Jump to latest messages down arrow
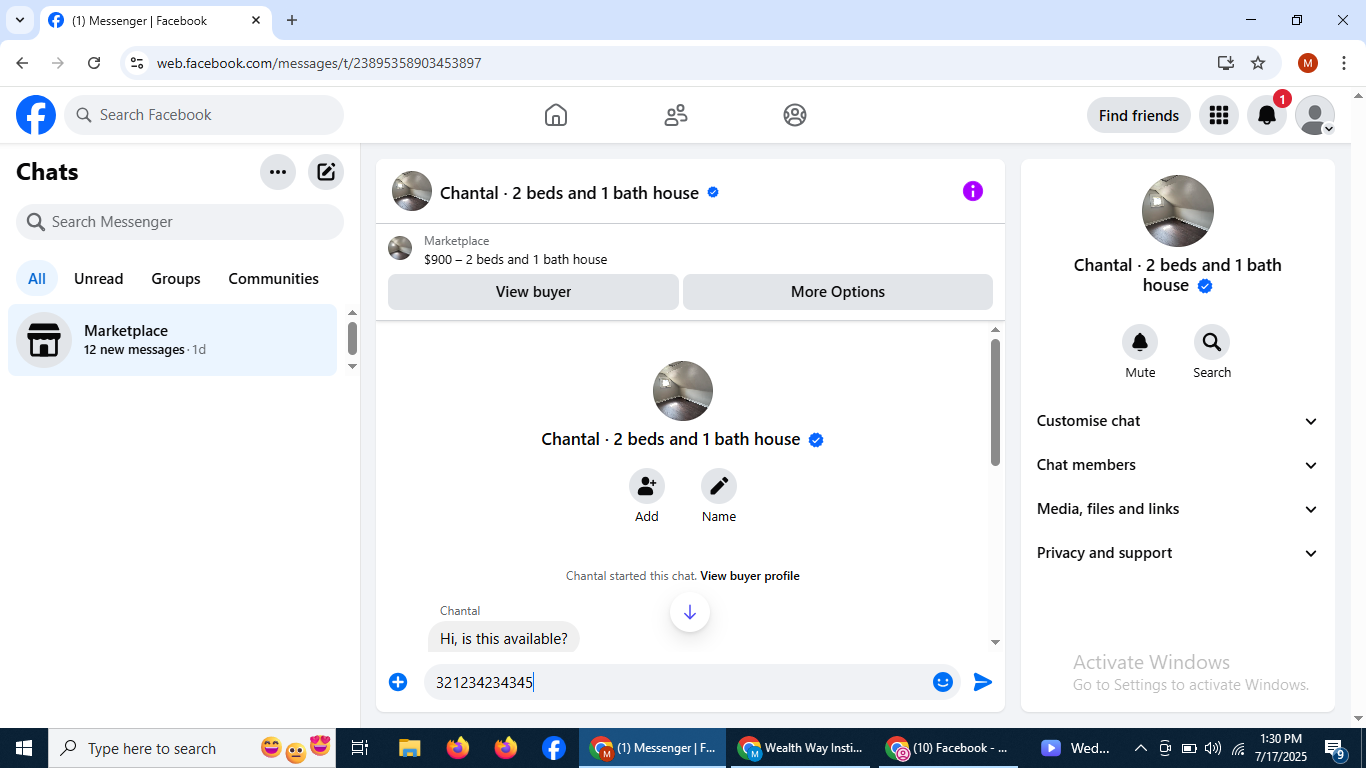 click(690, 612)
